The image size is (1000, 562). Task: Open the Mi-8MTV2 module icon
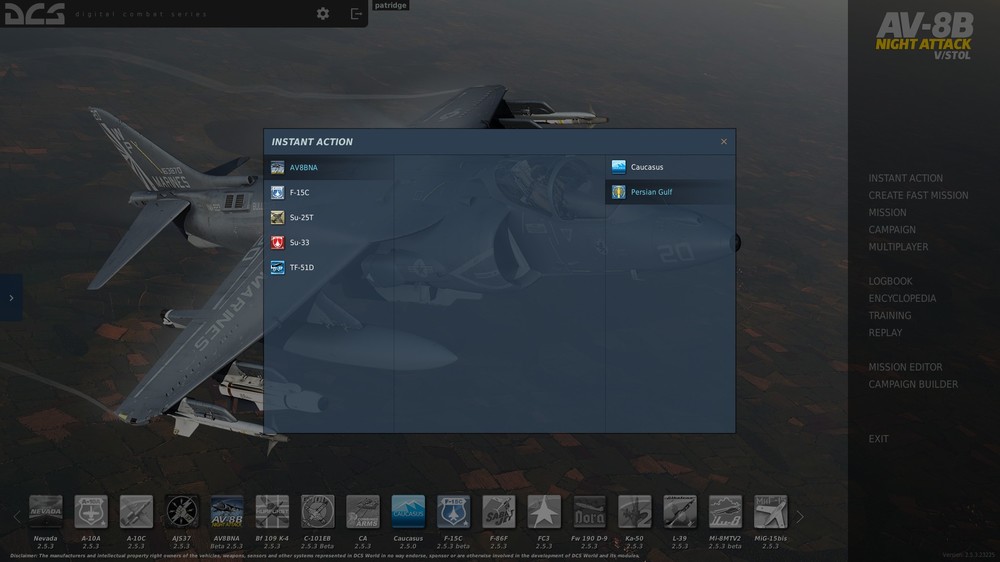pyautogui.click(x=725, y=512)
